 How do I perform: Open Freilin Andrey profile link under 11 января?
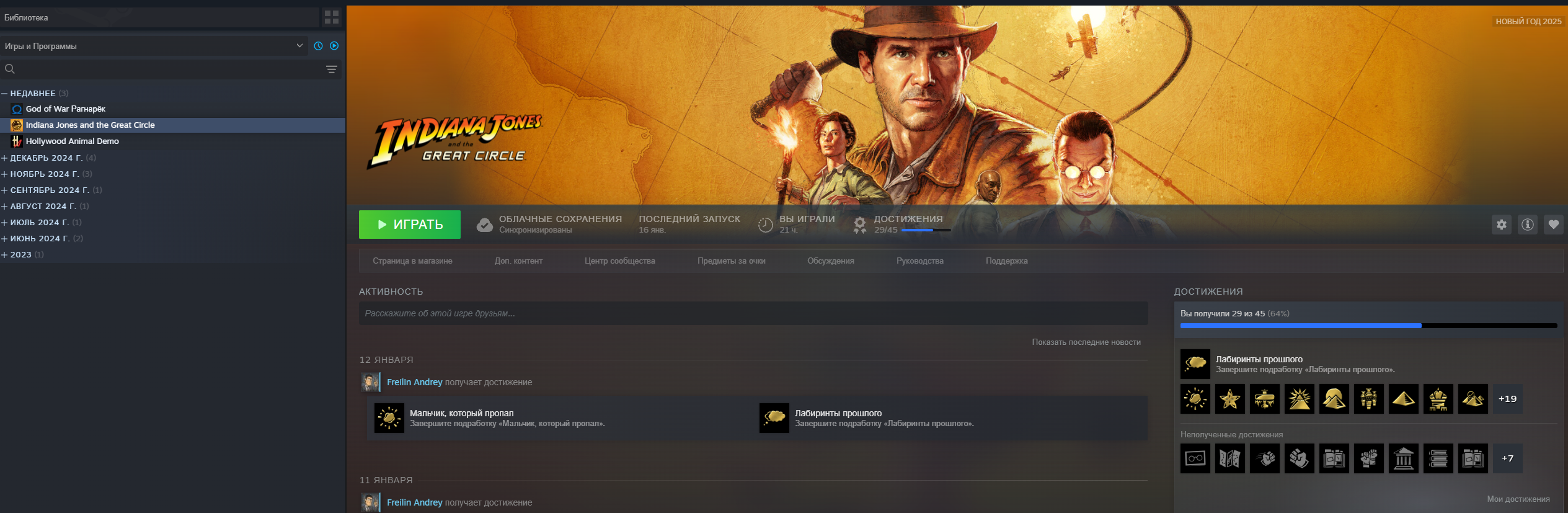point(415,502)
